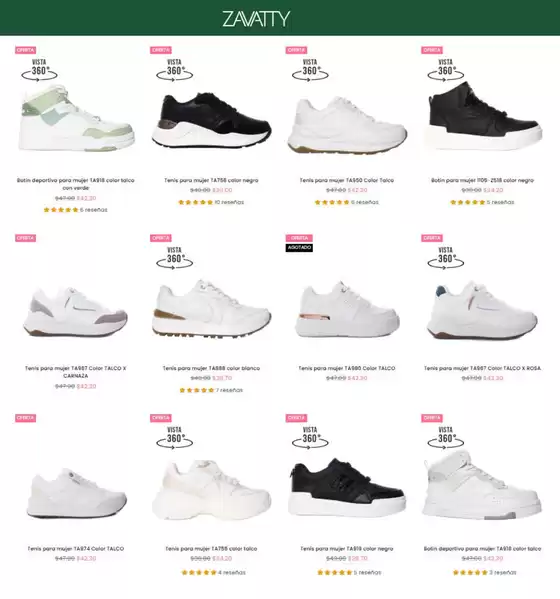Viewport: 560px width, 599px height.
Task: Open product link Tenis TA980 Color TALCO
Action: 347,368
